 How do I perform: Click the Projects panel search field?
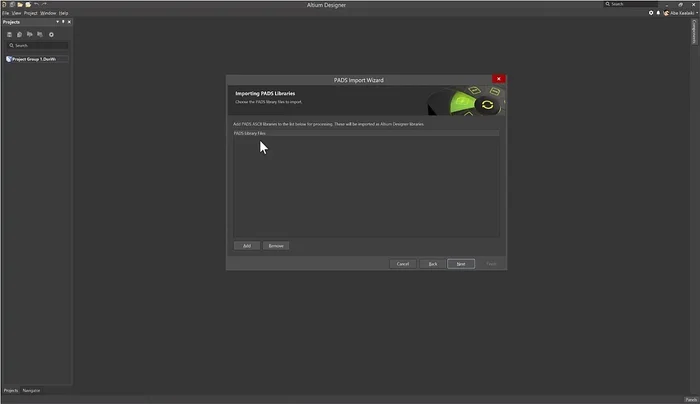click(x=38, y=46)
